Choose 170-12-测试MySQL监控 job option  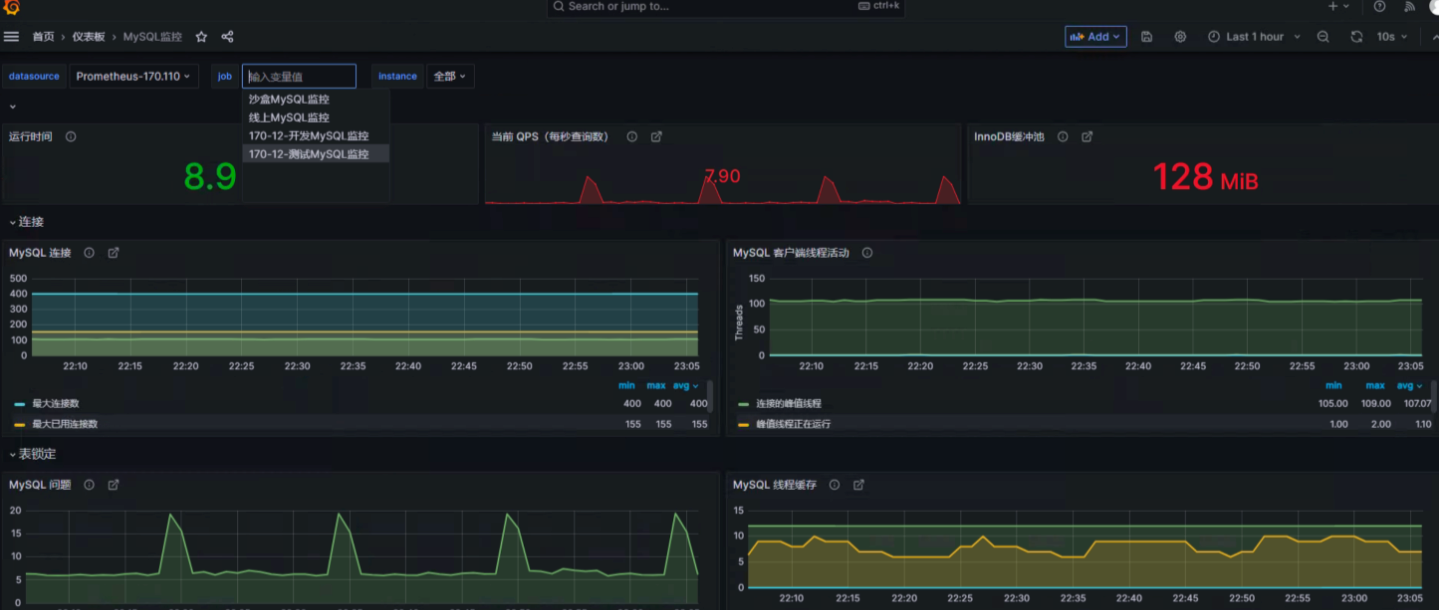click(x=316, y=154)
